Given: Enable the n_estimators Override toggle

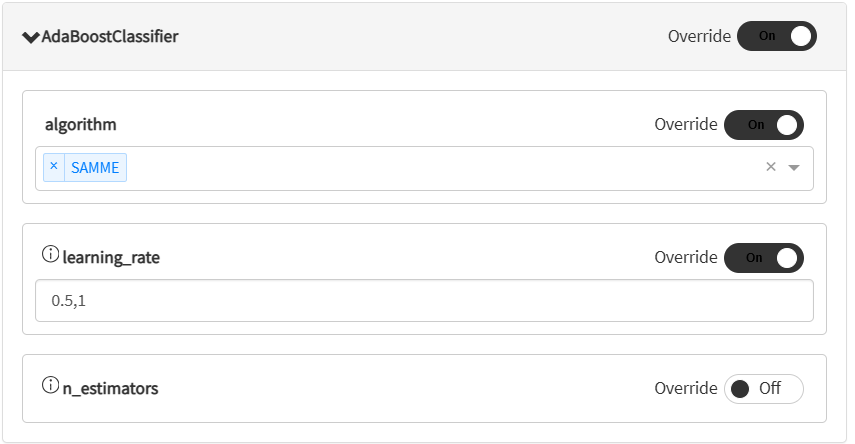Looking at the screenshot, I should tap(764, 388).
